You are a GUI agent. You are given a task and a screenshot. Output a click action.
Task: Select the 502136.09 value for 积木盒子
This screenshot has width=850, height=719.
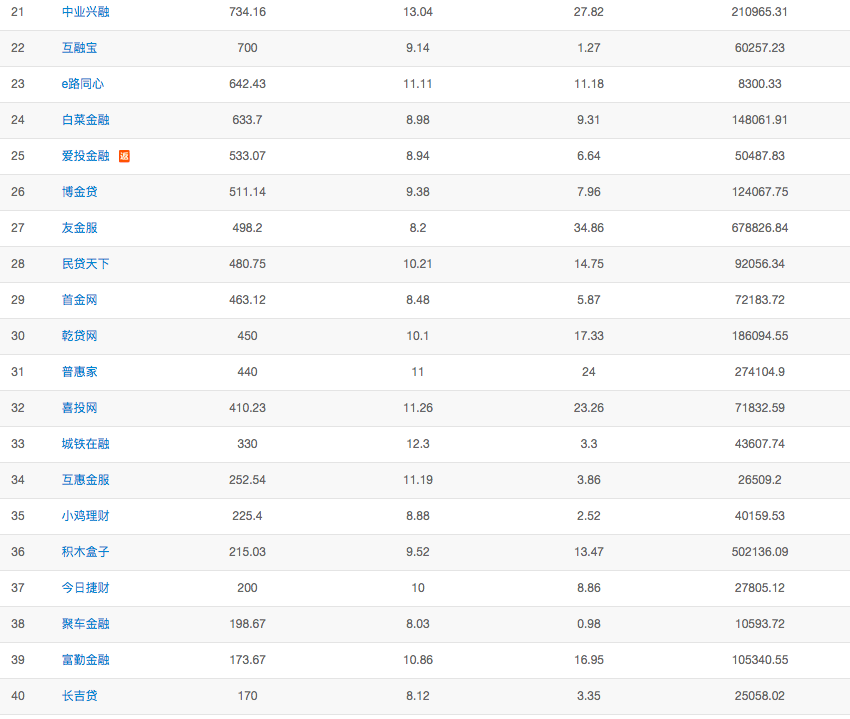click(759, 552)
